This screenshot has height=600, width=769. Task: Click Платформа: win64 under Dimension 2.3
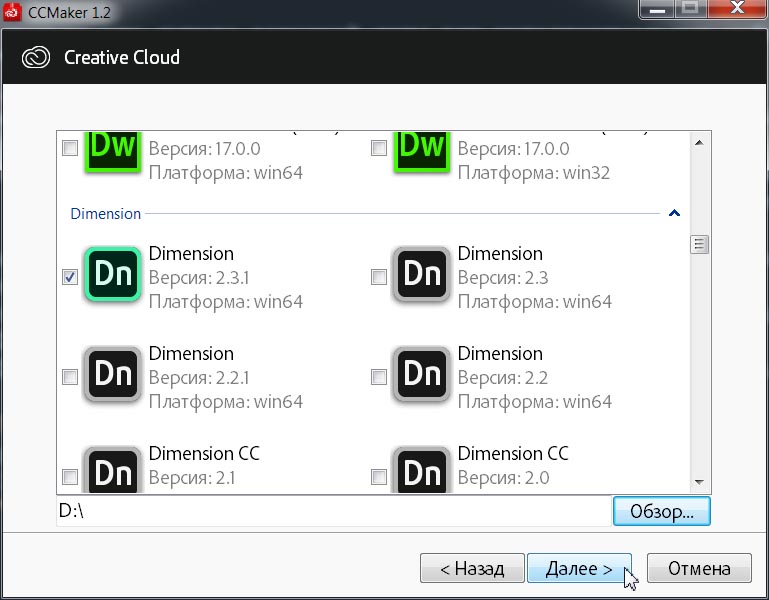click(535, 302)
